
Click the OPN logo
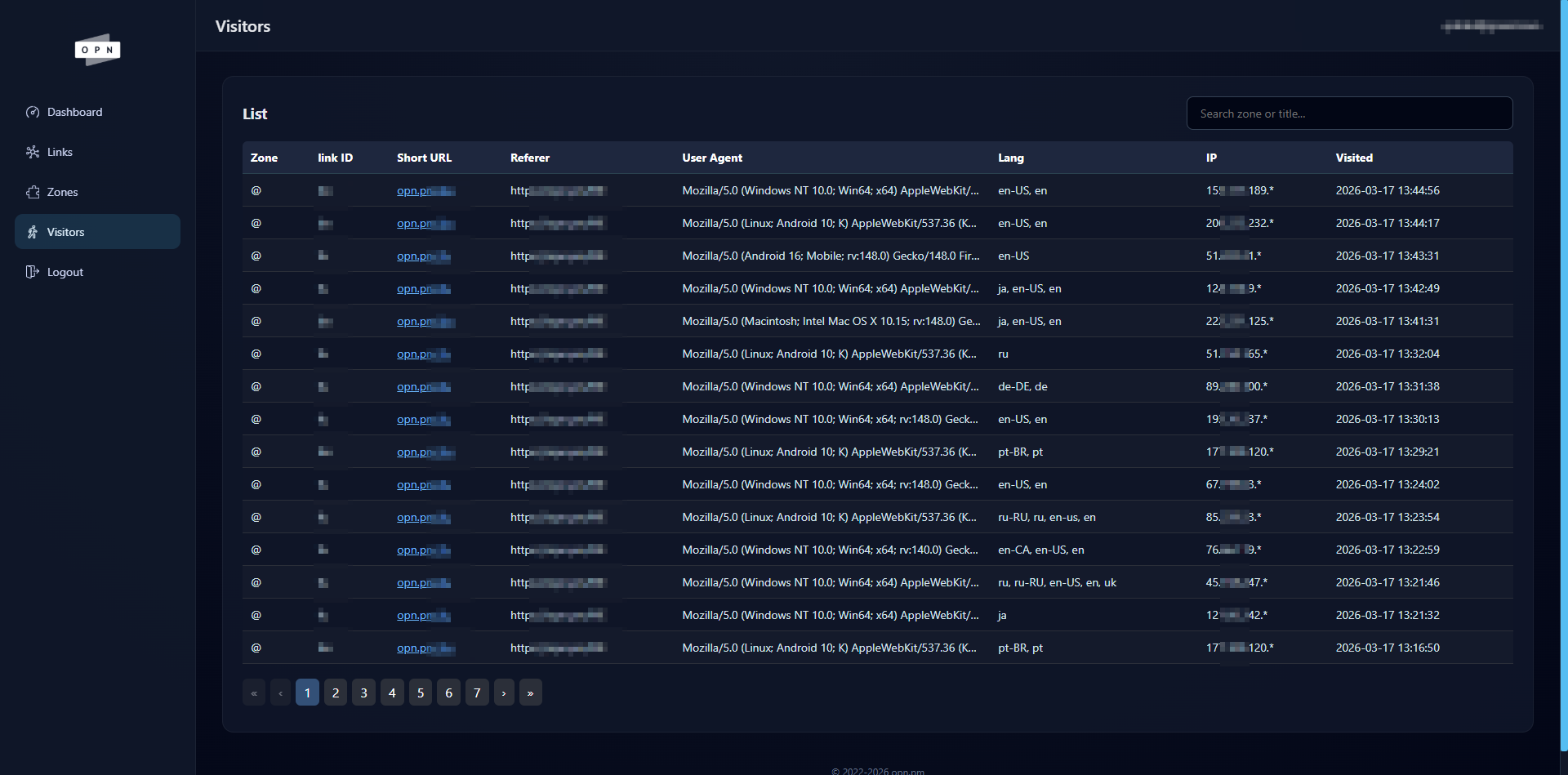pos(97,50)
